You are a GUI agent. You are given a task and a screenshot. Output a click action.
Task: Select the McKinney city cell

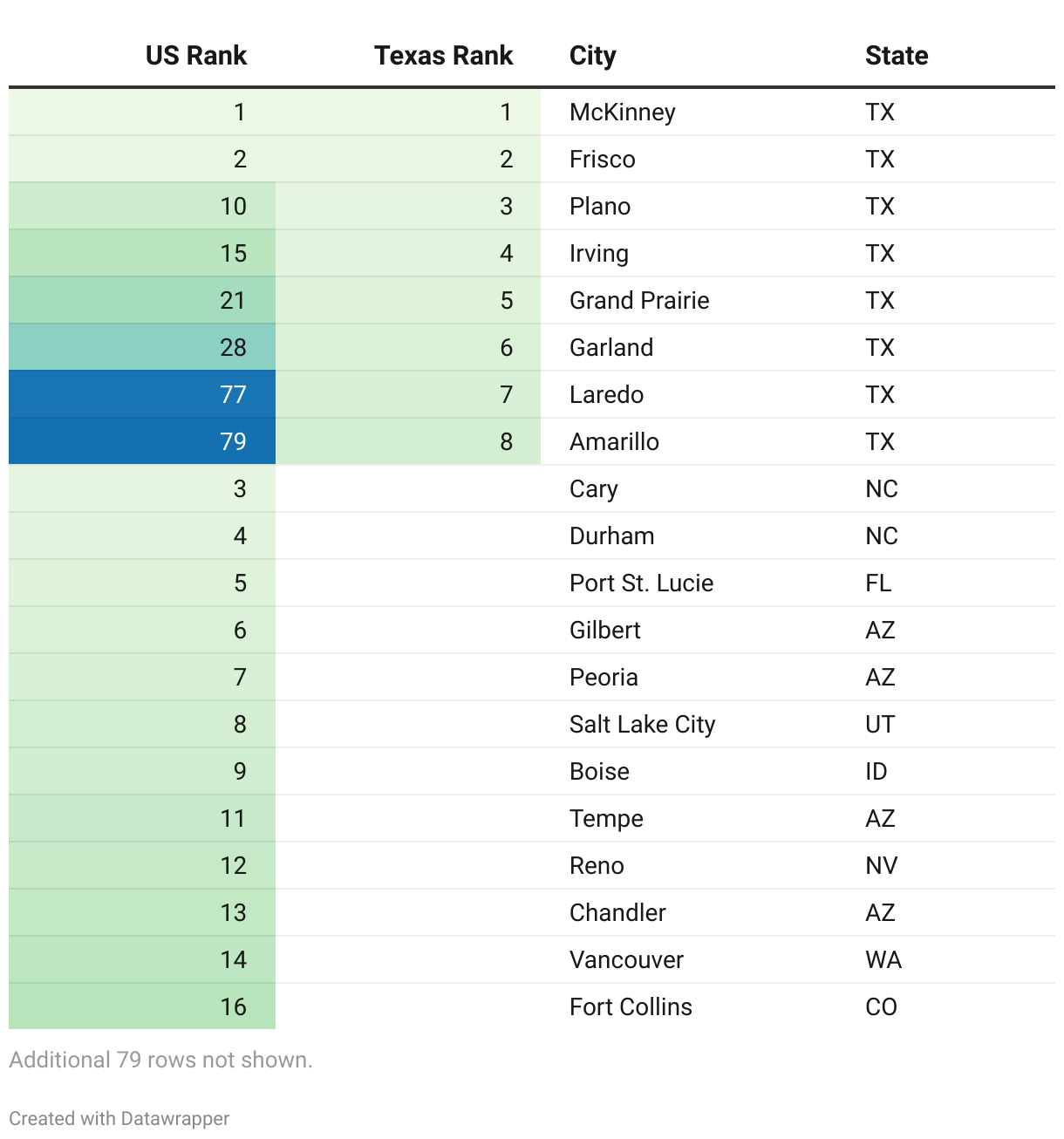(622, 113)
